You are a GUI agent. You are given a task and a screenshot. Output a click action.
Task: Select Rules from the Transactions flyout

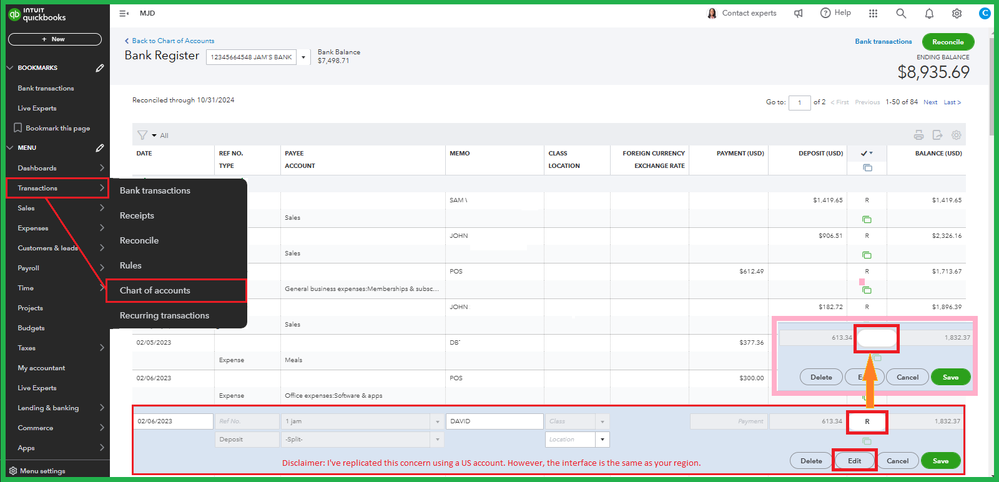[x=131, y=266]
